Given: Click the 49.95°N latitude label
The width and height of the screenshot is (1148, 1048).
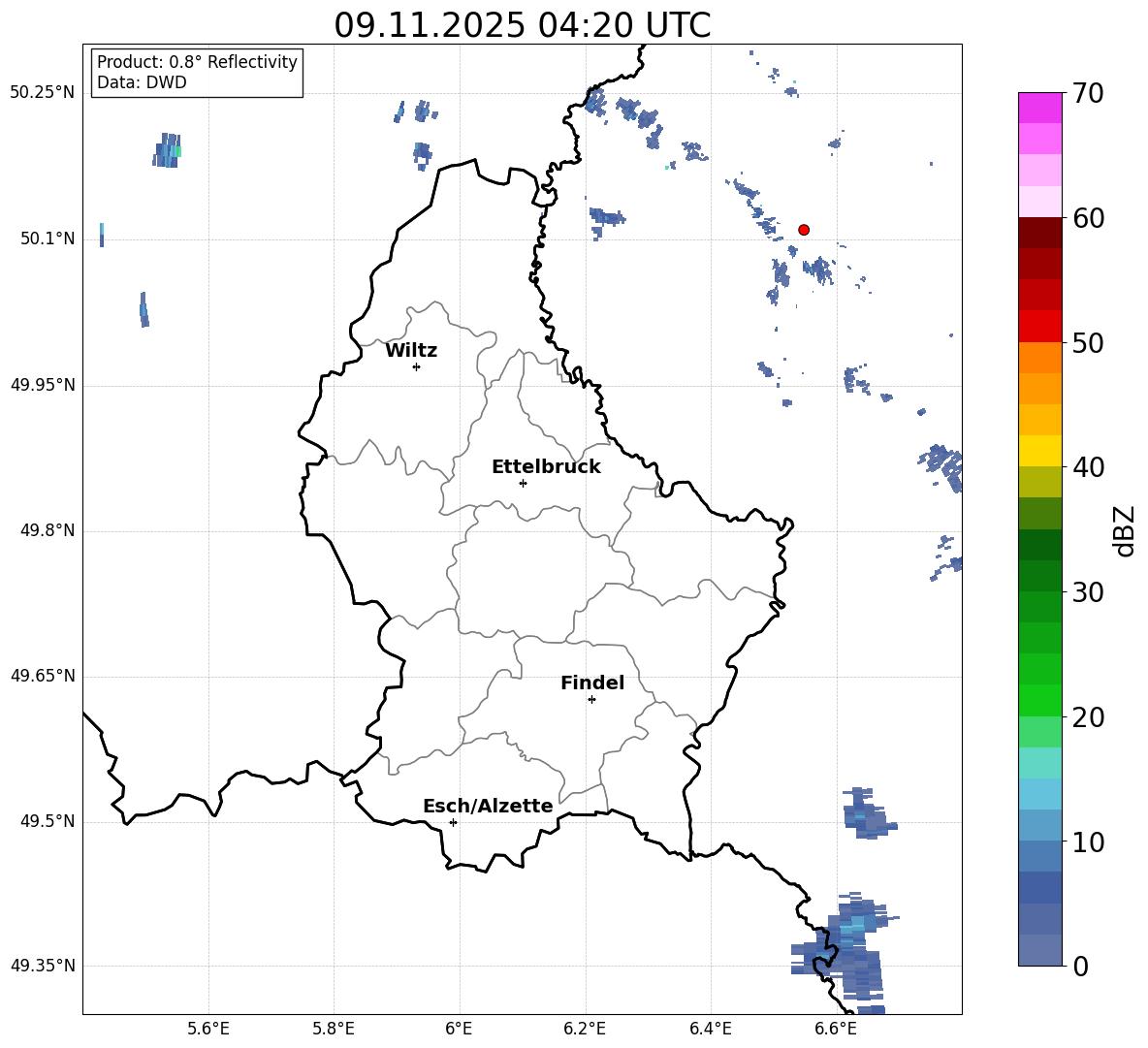Looking at the screenshot, I should click(x=43, y=385).
